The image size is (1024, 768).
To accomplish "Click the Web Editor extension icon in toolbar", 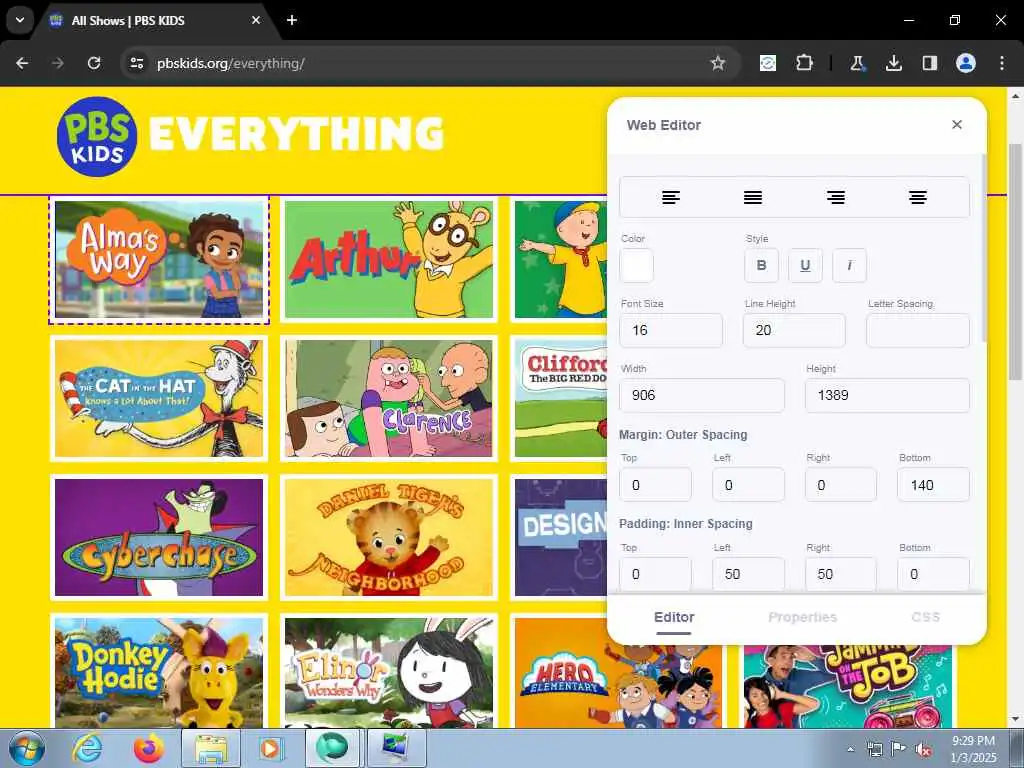I will coord(768,63).
